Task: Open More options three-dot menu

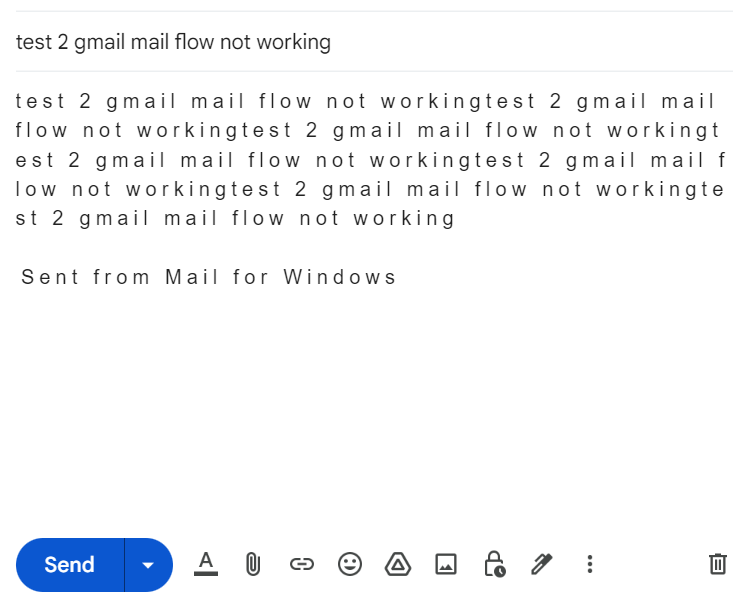Action: tap(590, 564)
